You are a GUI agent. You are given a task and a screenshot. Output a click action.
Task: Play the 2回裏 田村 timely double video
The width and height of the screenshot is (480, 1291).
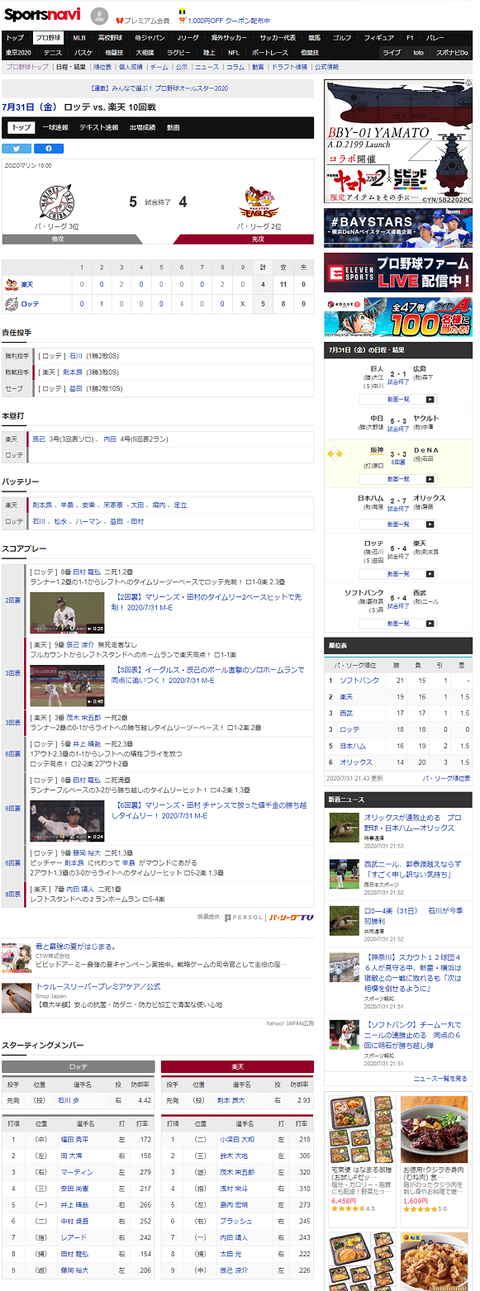(68, 612)
